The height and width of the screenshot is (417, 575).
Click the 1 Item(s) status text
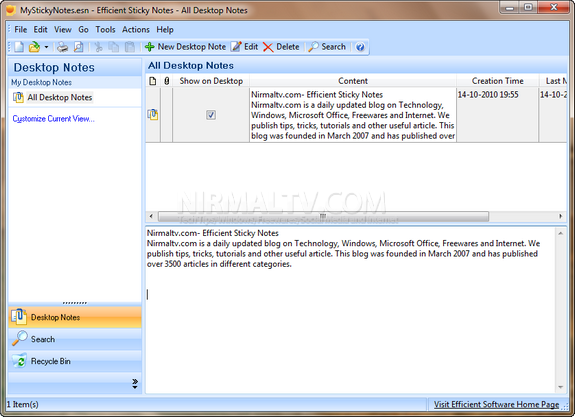tap(23, 405)
